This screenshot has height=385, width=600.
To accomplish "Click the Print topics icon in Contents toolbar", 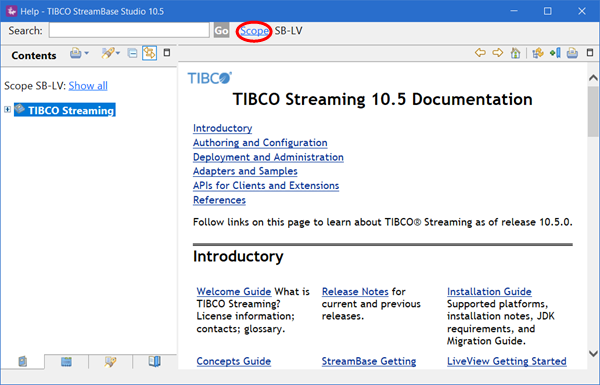I will click(76, 53).
